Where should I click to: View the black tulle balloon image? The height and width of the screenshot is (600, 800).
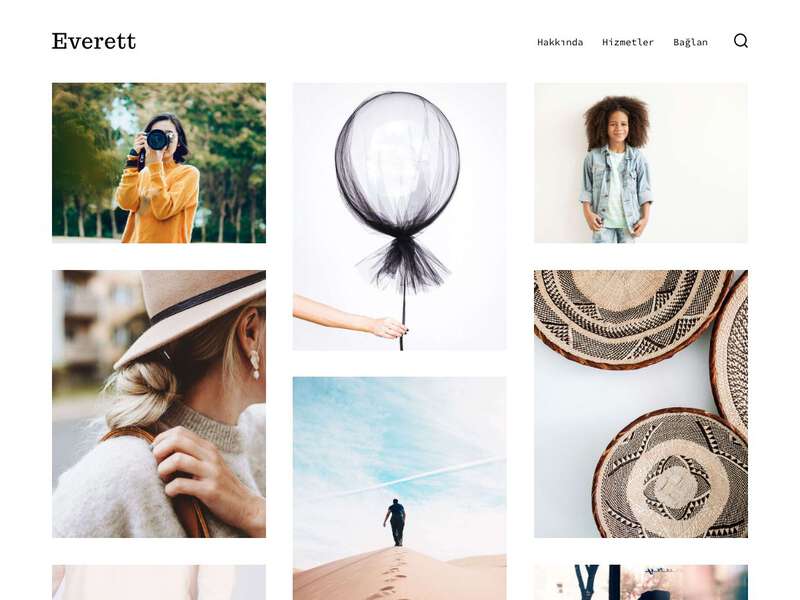click(x=399, y=216)
